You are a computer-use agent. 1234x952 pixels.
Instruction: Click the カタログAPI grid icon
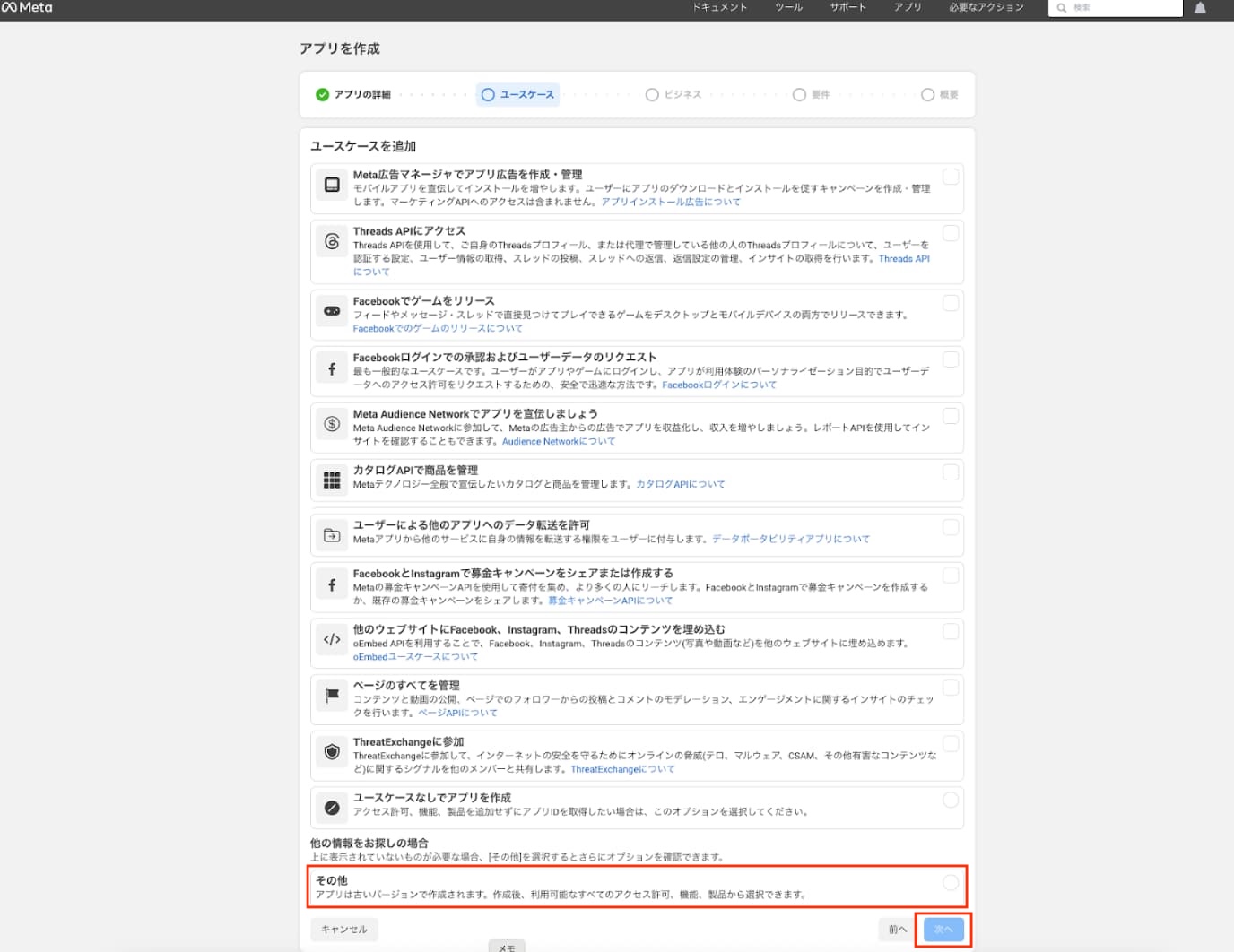332,480
